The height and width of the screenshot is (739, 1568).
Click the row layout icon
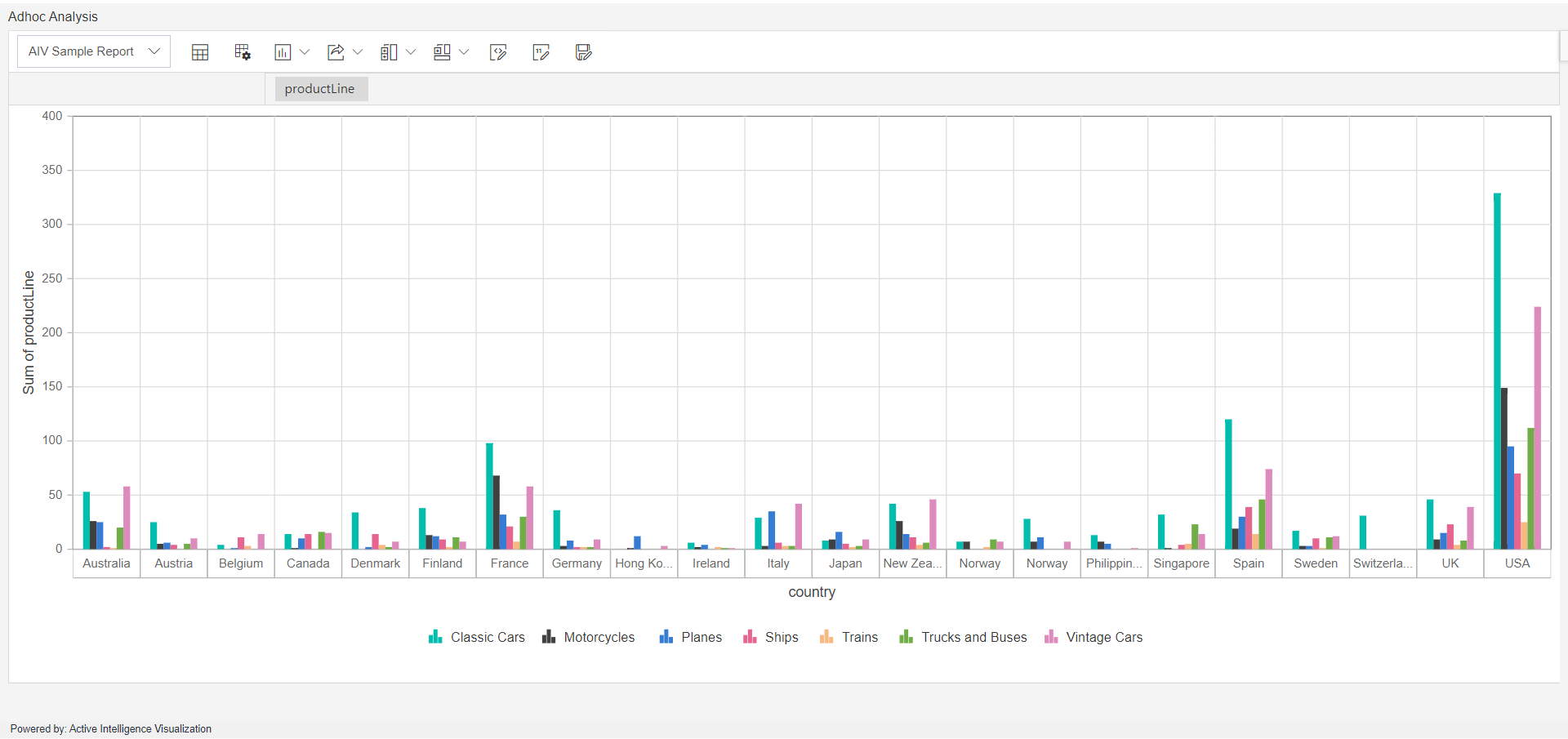click(442, 52)
